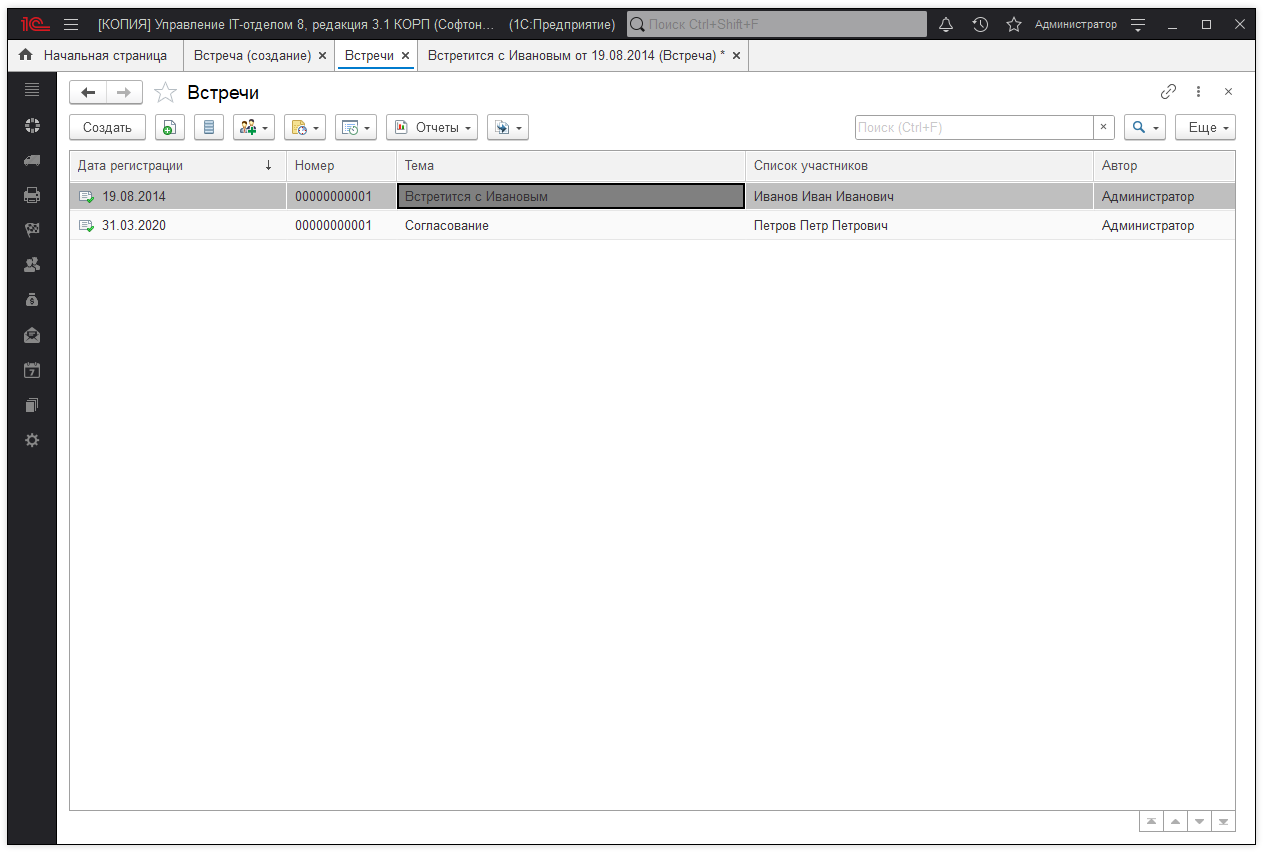The image size is (1263, 852).
Task: Expand the Еще menu button
Action: 1205,128
